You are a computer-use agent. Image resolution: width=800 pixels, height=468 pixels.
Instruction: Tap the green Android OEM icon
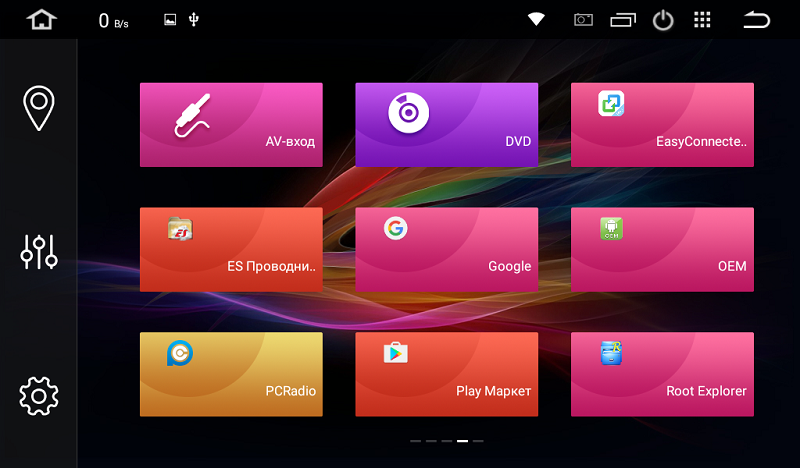pos(611,228)
